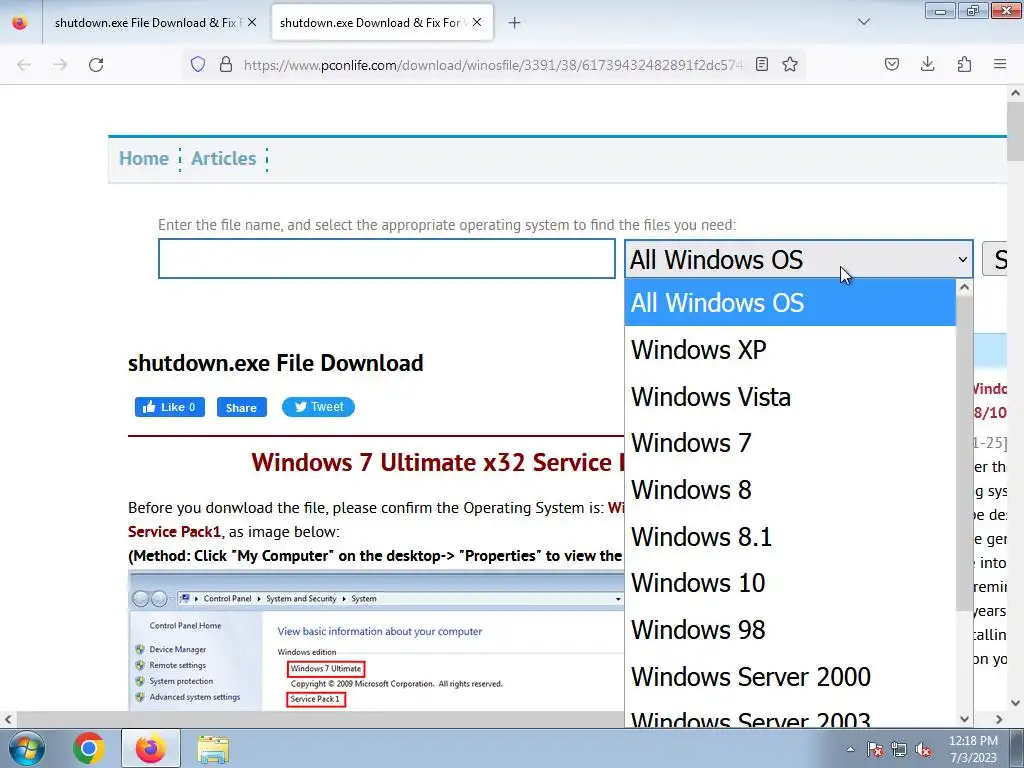This screenshot has height=768, width=1024.
Task: Click the dropdown list scroll down arrow
Action: 964,718
